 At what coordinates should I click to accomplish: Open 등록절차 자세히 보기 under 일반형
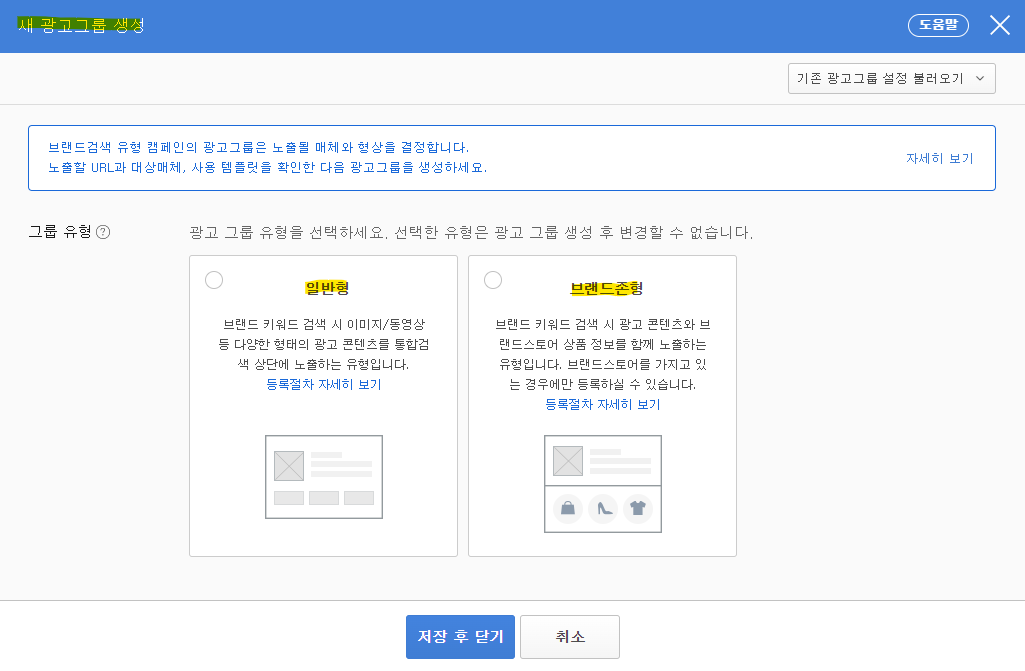pos(324,385)
